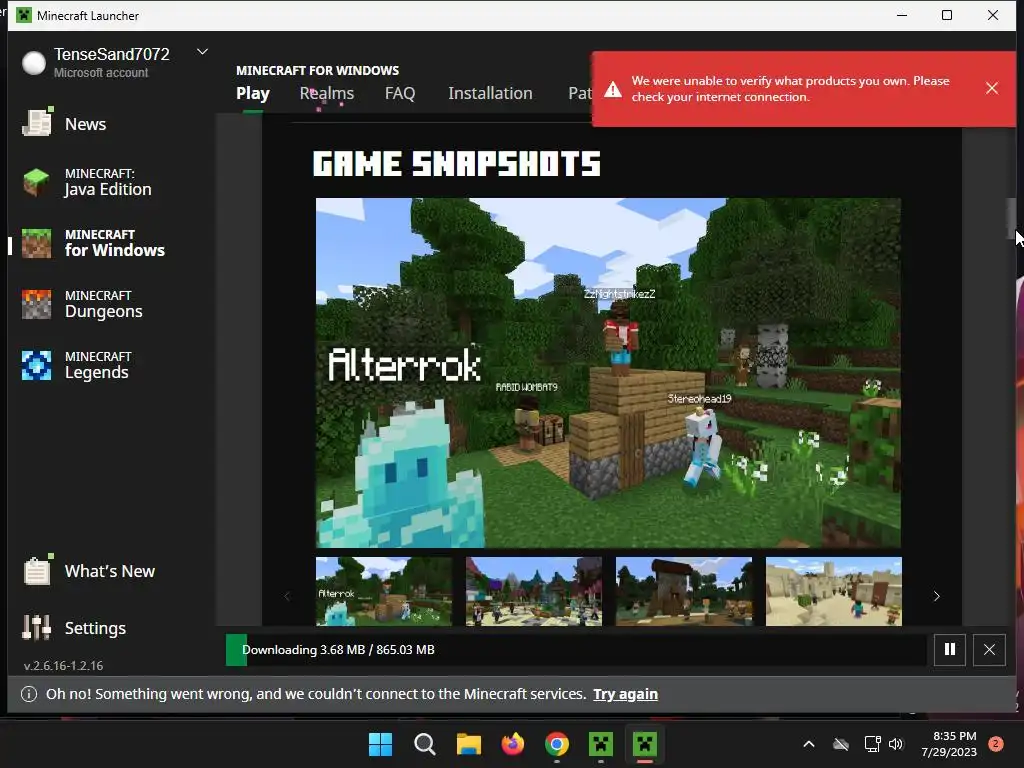Expand the account dropdown chevron
This screenshot has width=1024, height=768.
[202, 52]
